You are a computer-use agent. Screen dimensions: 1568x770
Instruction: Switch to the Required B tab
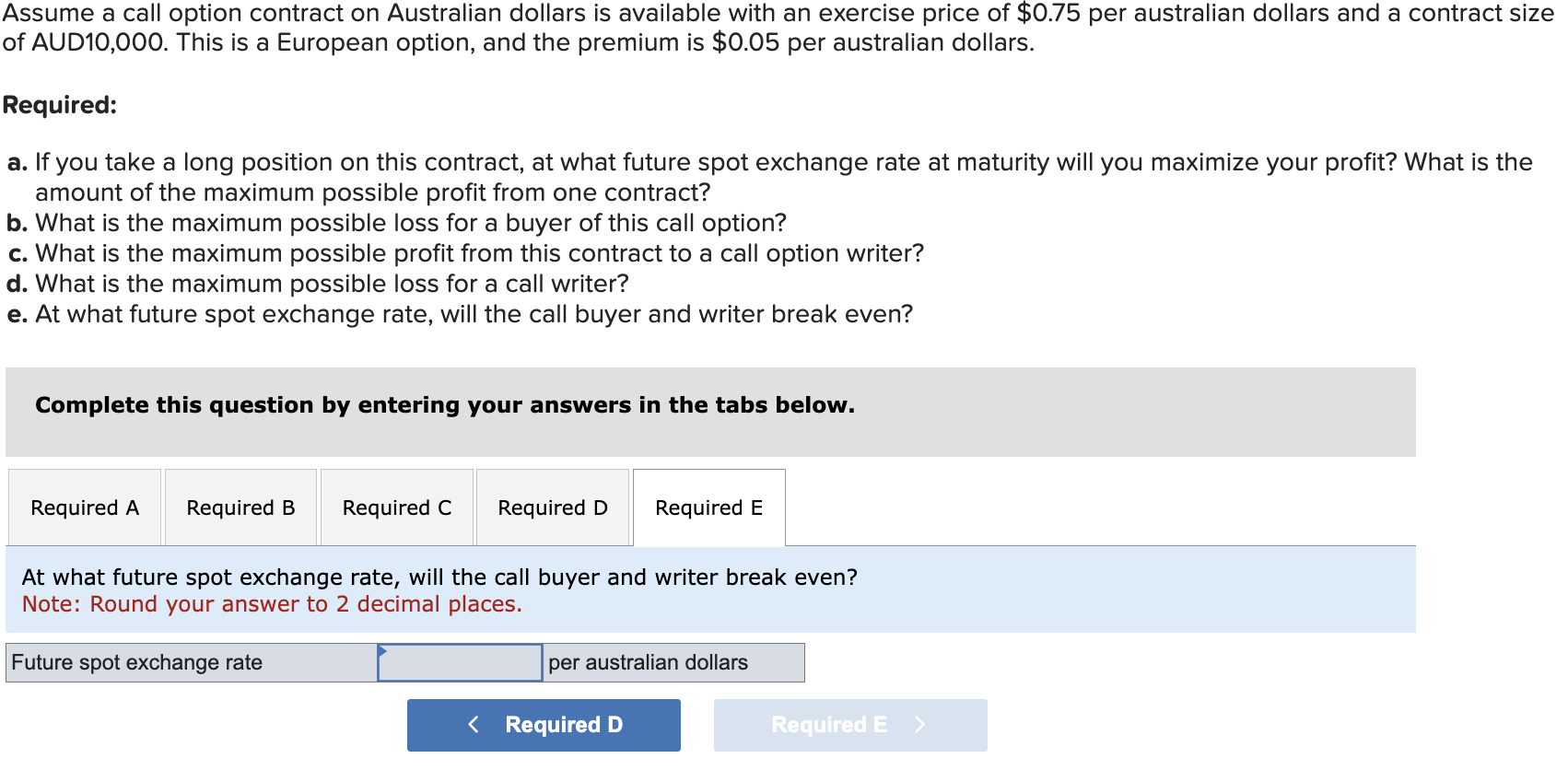(x=240, y=507)
